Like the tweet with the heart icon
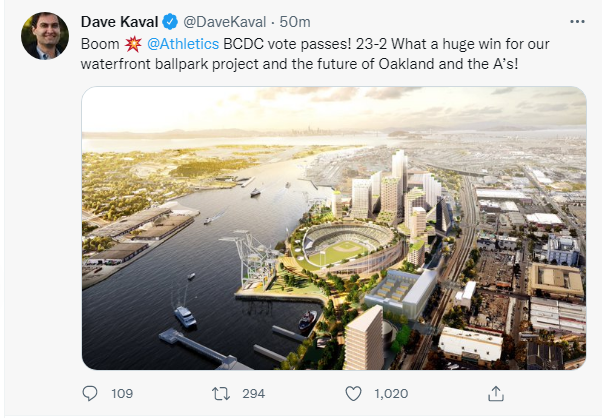 click(353, 394)
